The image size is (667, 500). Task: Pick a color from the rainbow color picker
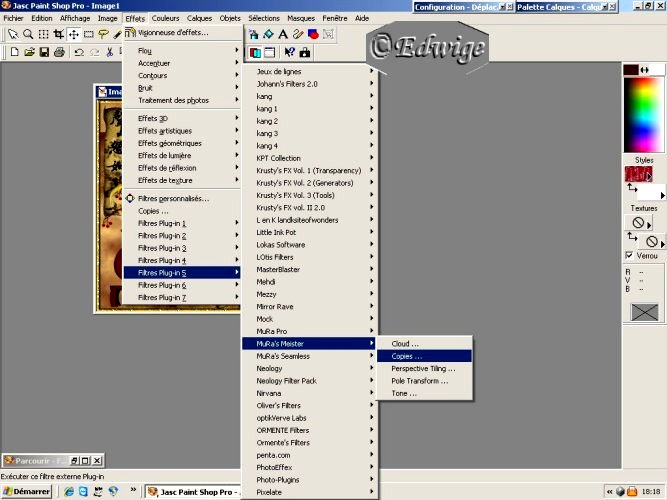point(644,114)
